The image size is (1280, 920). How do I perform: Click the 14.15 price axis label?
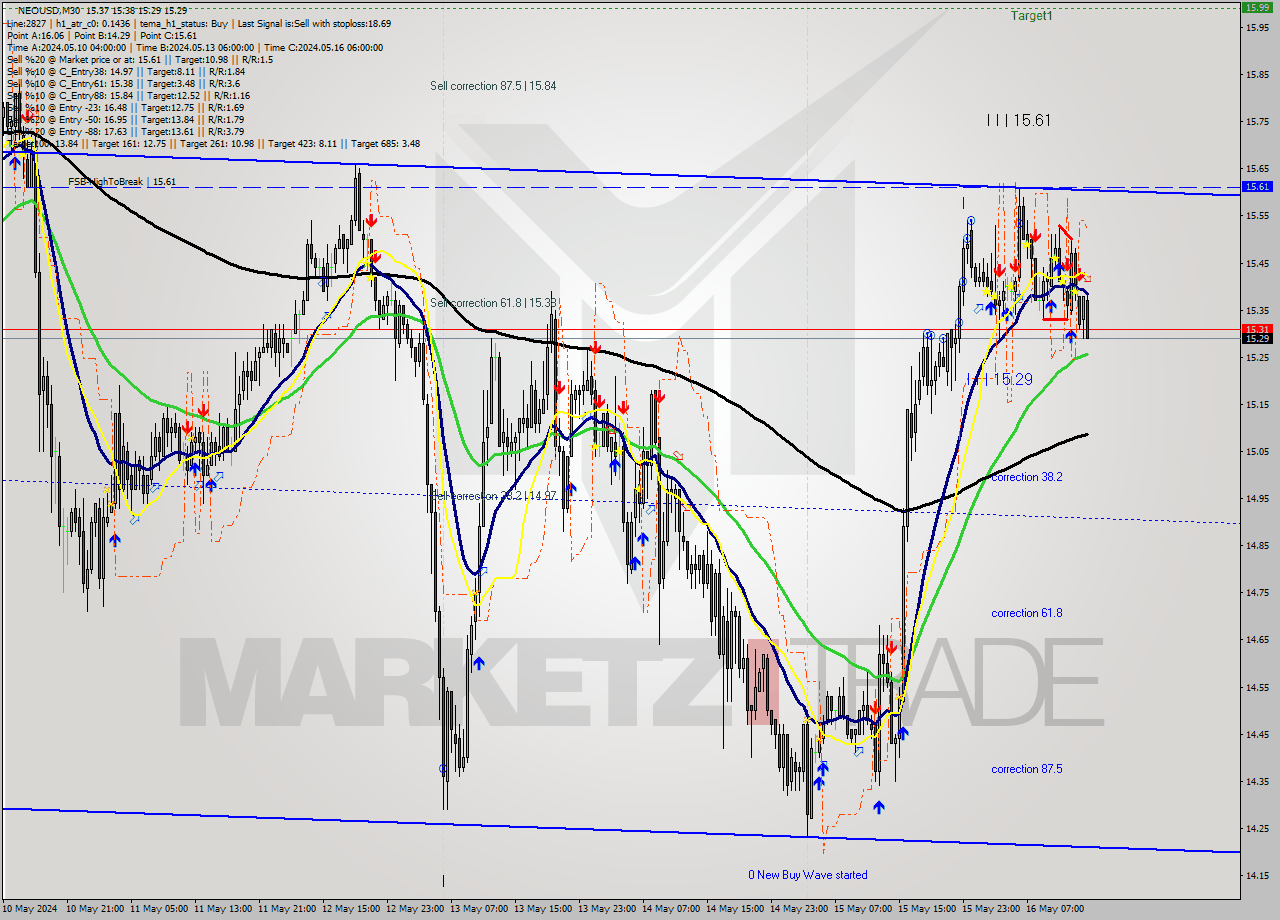pos(1257,876)
